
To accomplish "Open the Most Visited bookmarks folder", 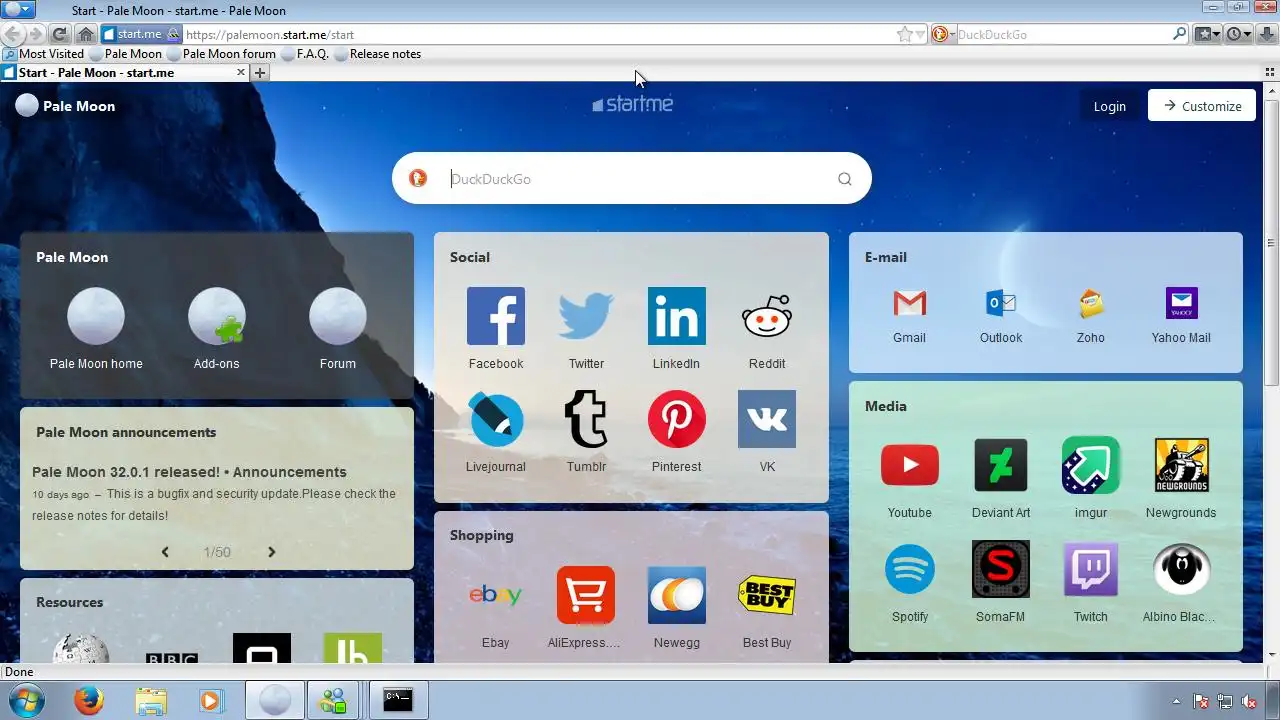I will [x=44, y=54].
